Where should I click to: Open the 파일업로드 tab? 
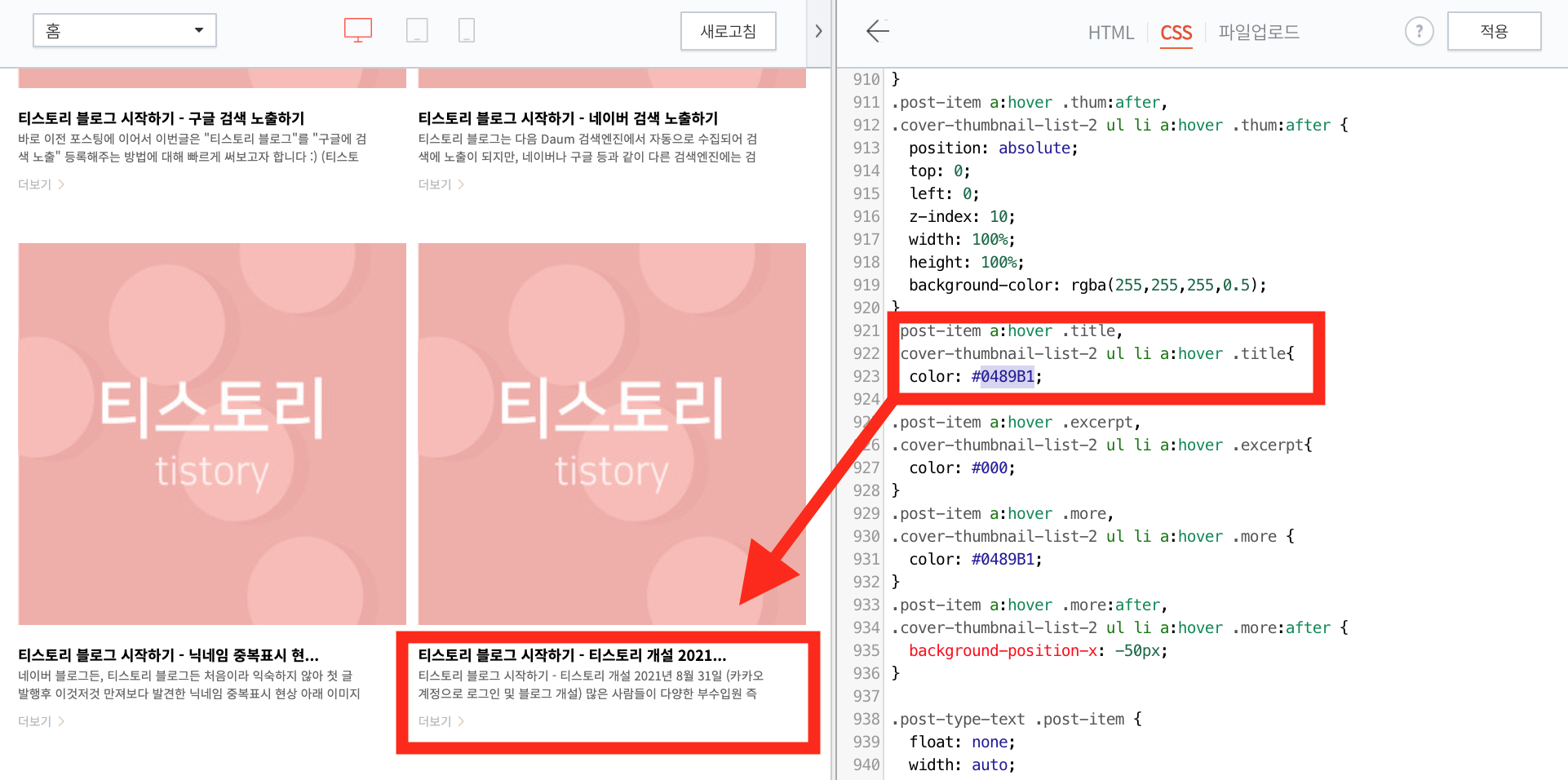pyautogui.click(x=1259, y=32)
